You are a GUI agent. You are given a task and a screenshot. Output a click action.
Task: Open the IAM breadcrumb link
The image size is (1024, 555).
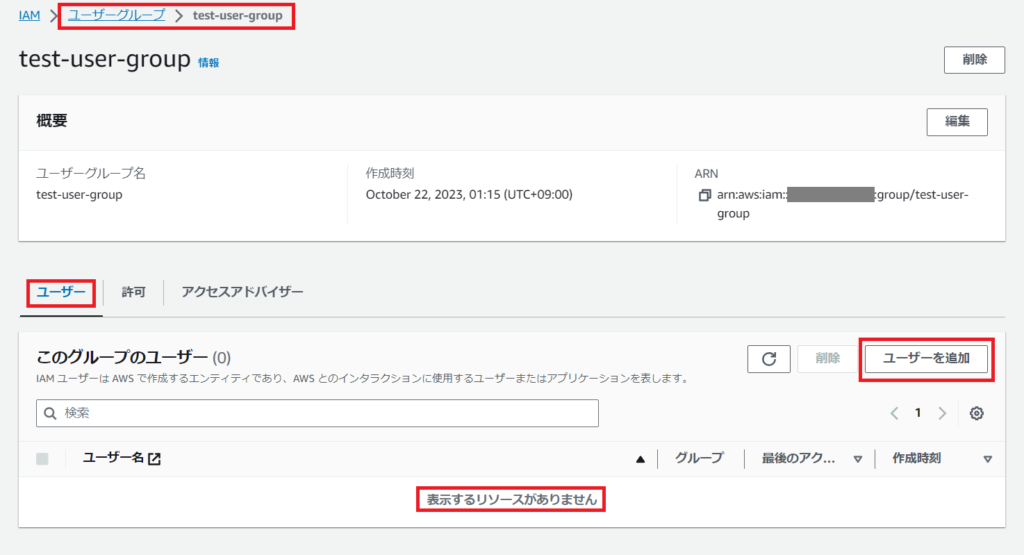coord(29,16)
